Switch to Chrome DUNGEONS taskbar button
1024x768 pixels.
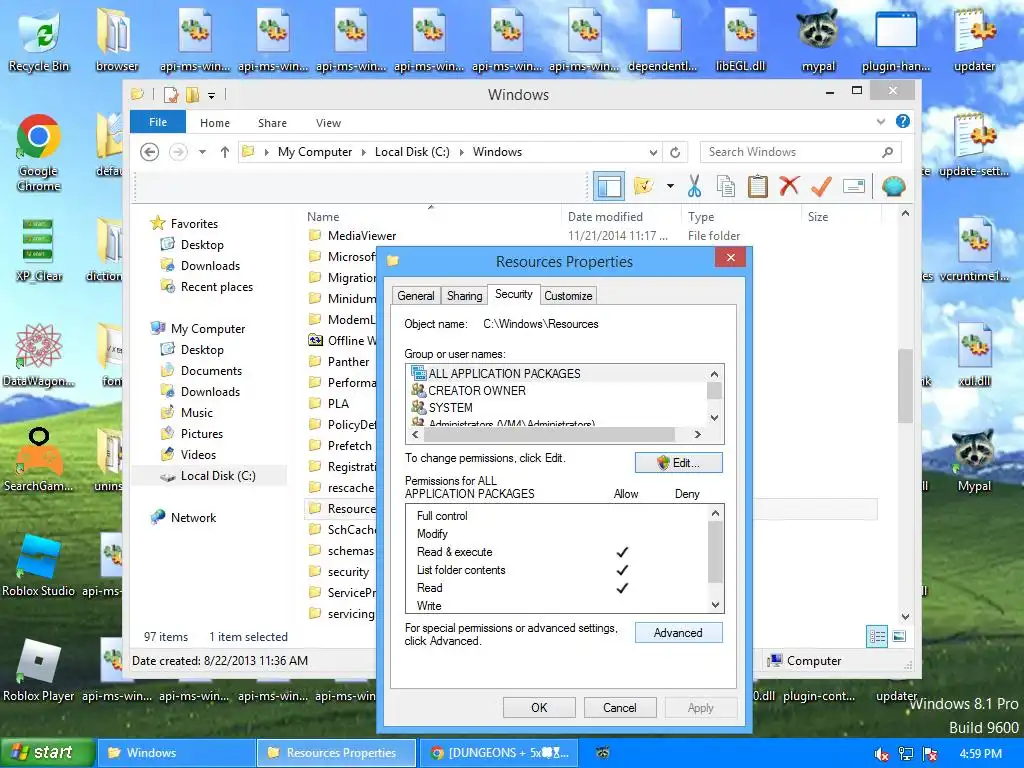[498, 753]
